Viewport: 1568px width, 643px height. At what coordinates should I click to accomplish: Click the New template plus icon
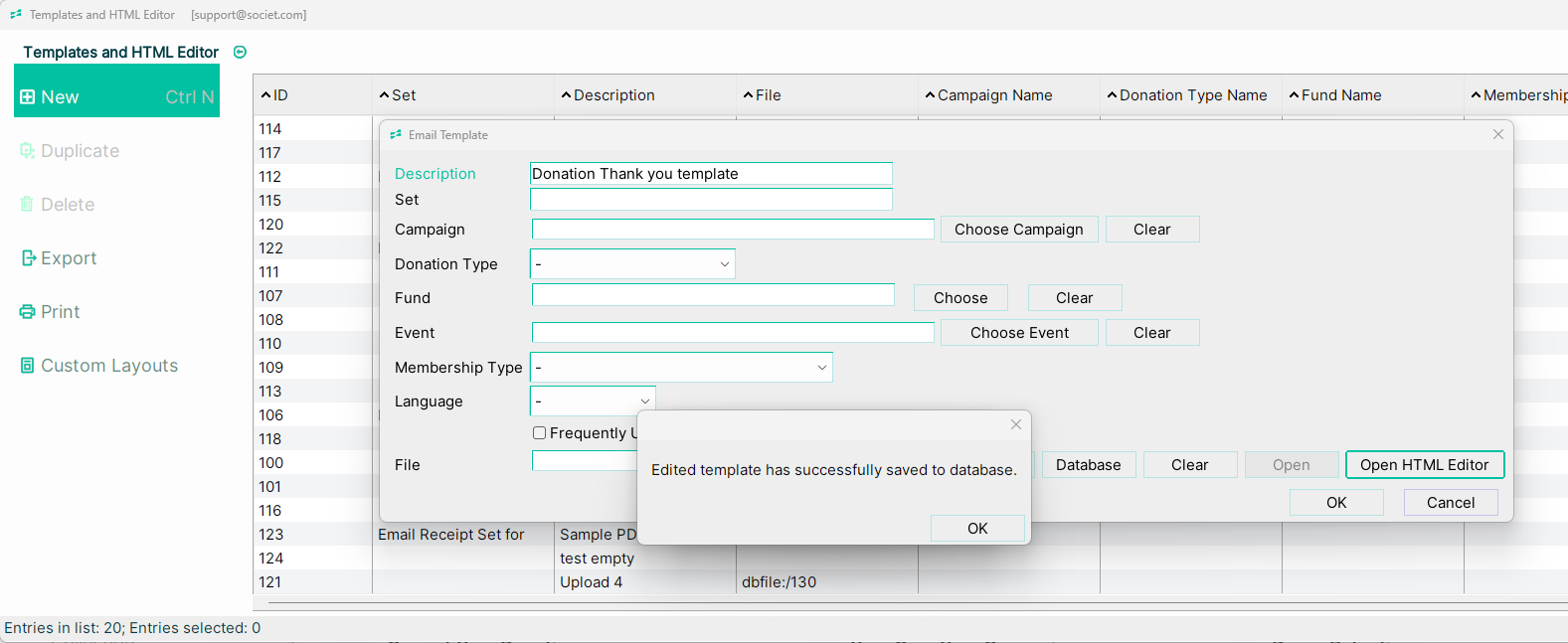point(28,97)
